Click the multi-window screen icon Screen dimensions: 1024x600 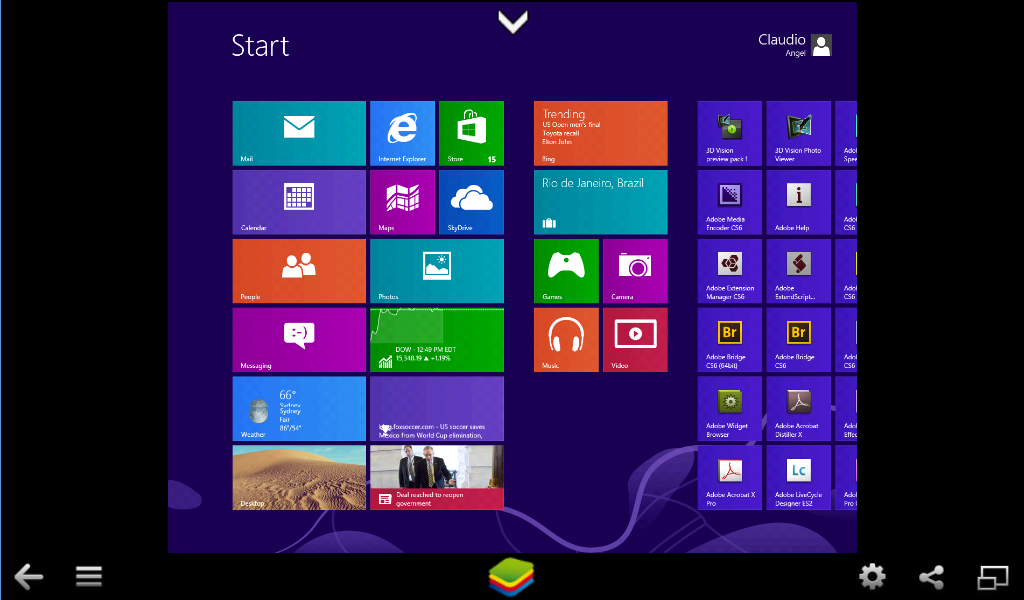[x=993, y=577]
